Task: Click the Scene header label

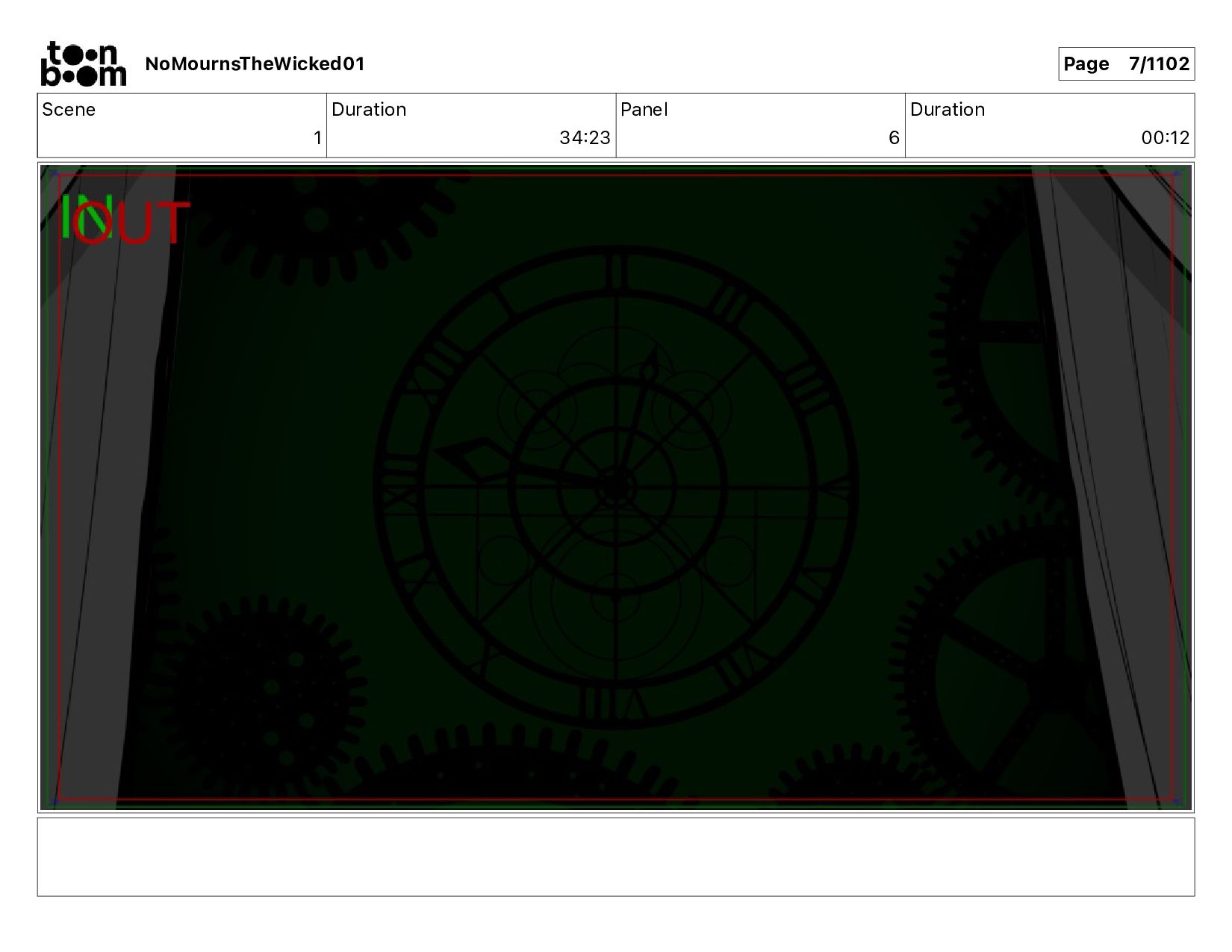Action: [x=69, y=110]
